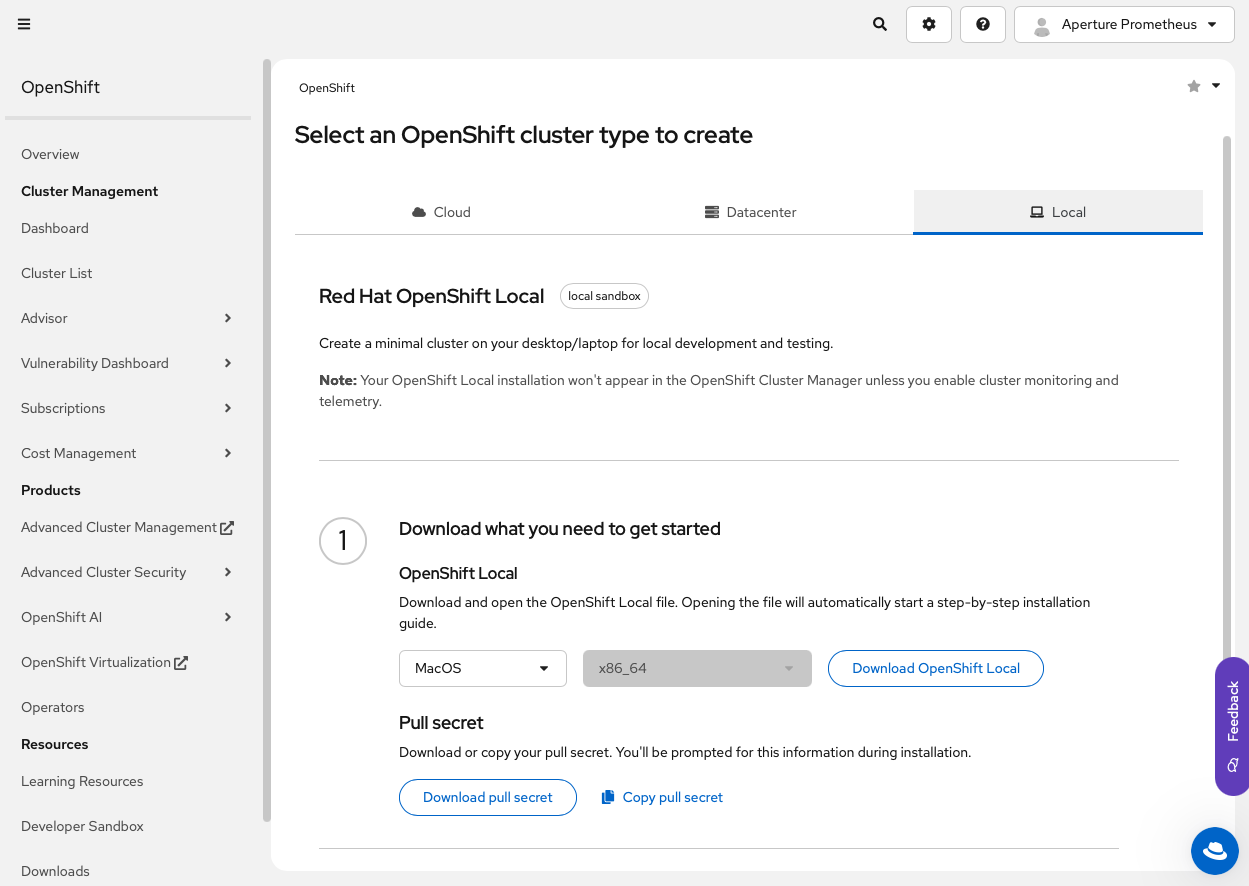
Task: Open the MacOS operating system dropdown
Action: pos(482,668)
